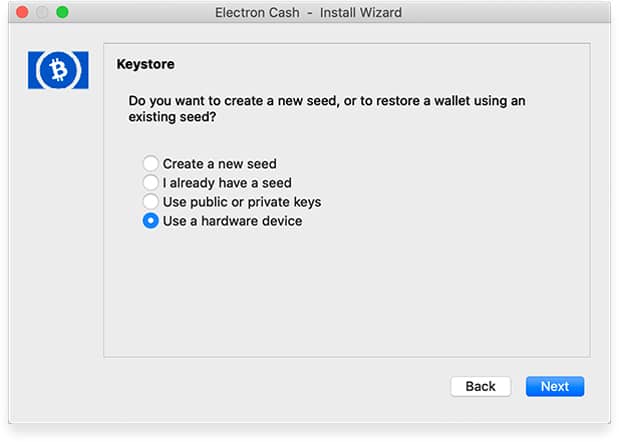Screen dimensions: 619x442
Task: Click the 'I already have a seed' label text
Action: tap(227, 183)
